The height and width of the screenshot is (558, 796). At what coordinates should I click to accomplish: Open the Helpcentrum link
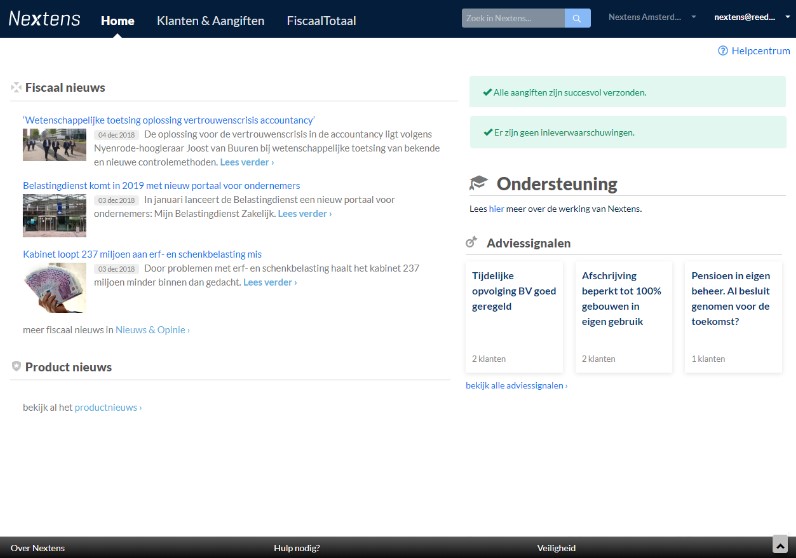760,51
